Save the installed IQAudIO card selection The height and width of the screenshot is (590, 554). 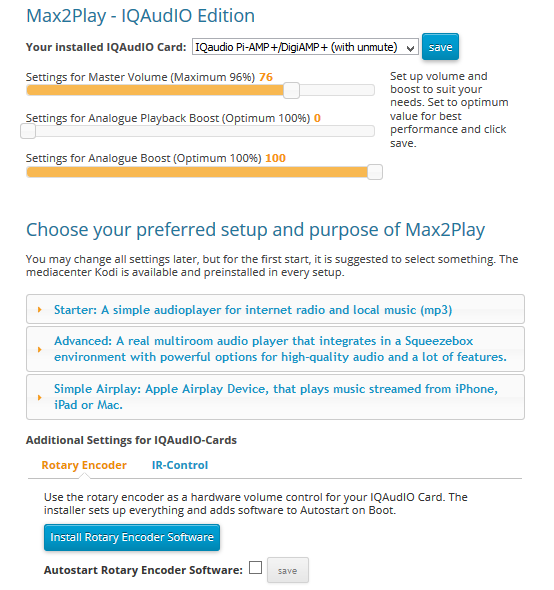click(x=440, y=47)
